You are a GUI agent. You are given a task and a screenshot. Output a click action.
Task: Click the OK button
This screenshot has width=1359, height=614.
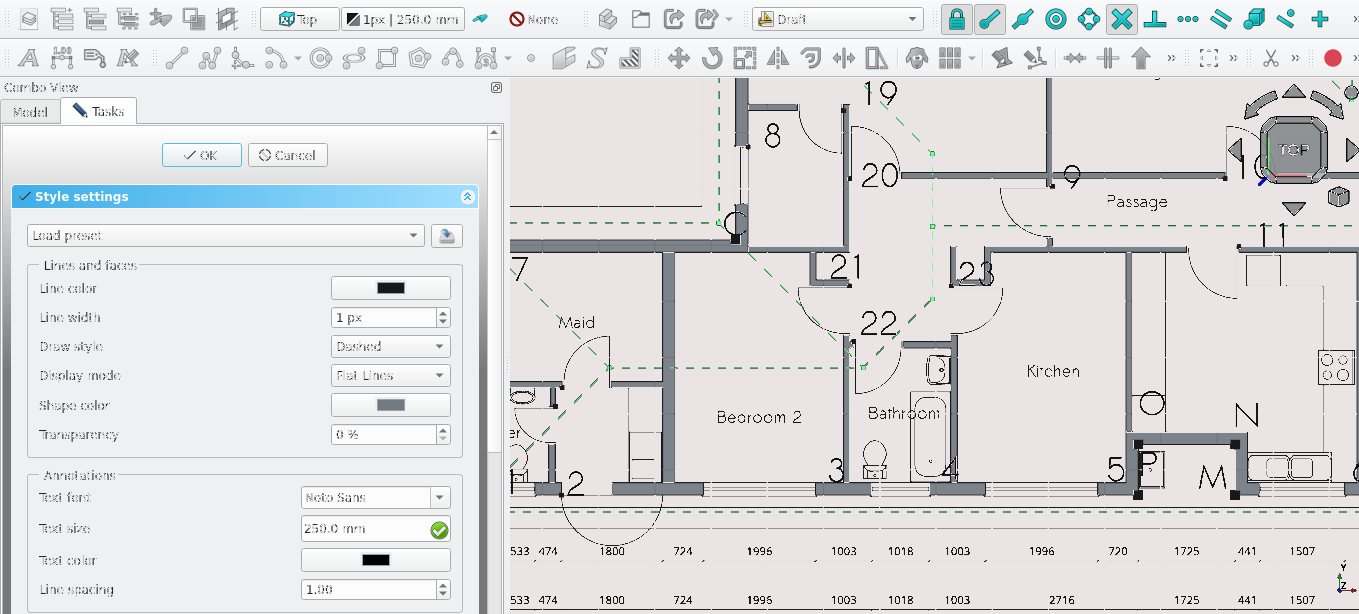click(x=201, y=155)
